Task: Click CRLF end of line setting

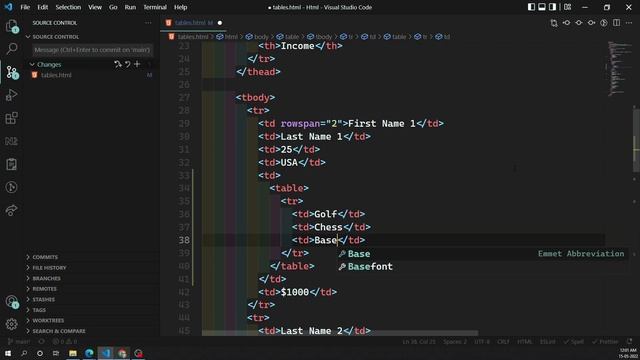Action: (503, 342)
